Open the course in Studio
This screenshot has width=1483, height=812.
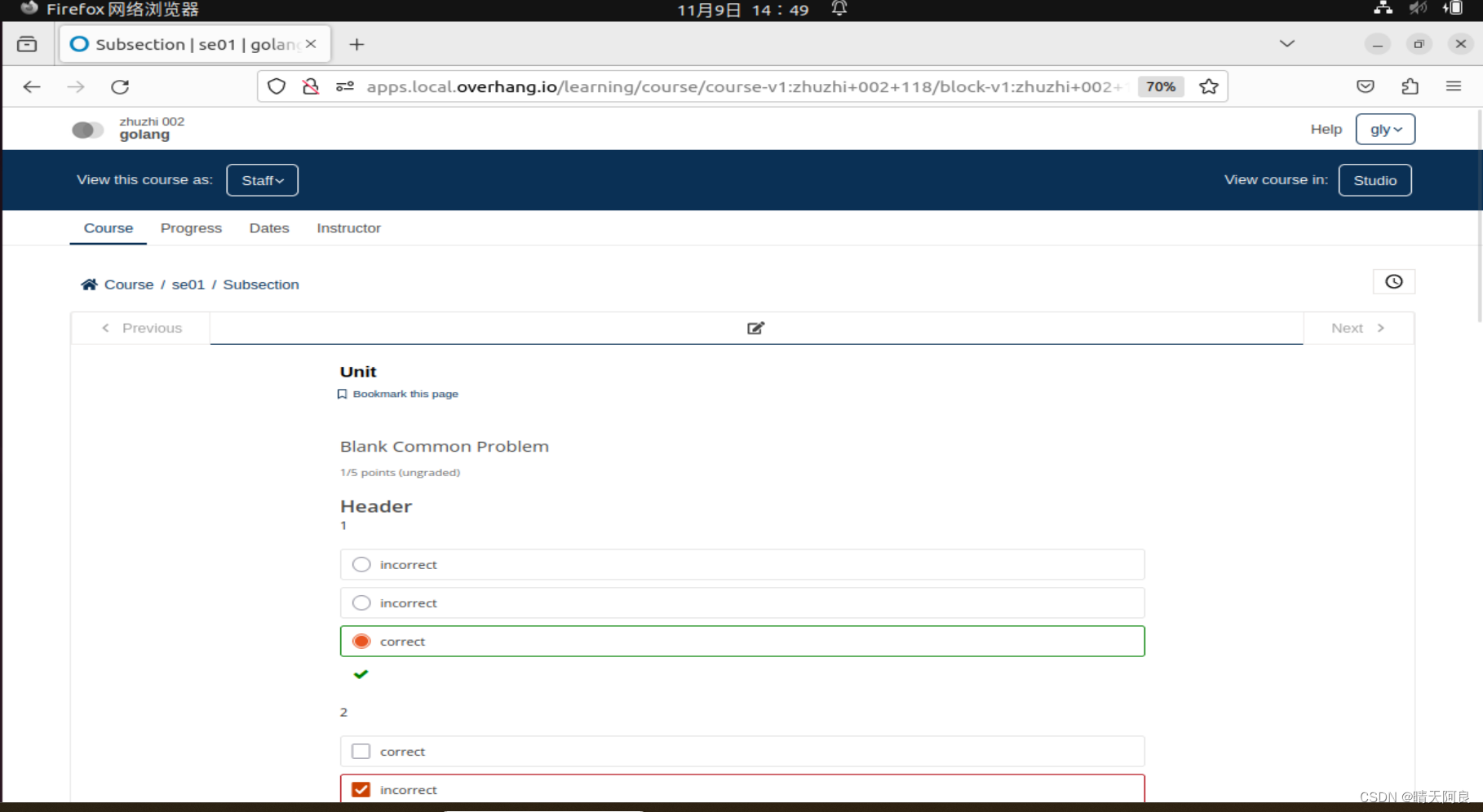[1375, 179]
